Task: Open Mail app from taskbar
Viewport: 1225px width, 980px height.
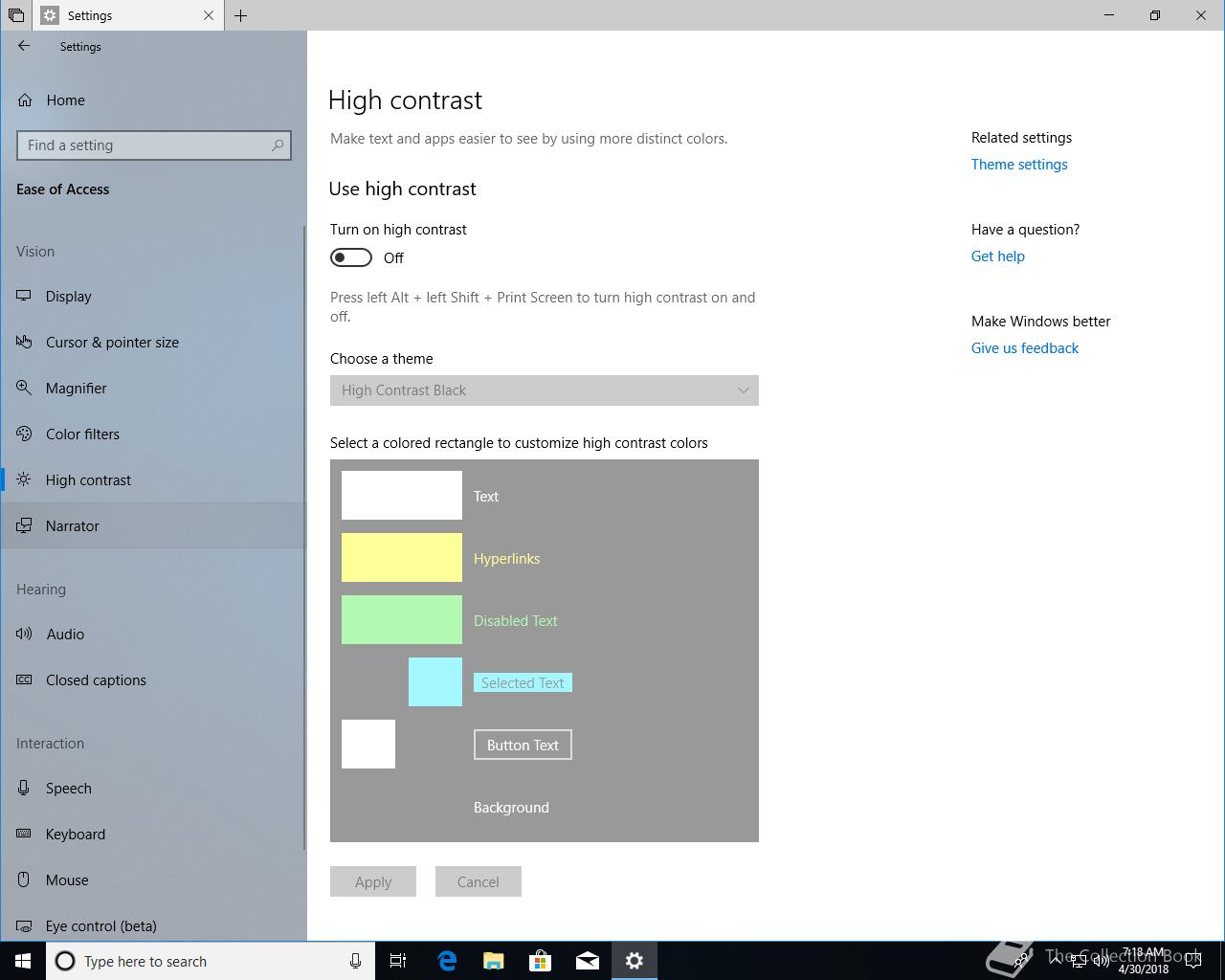Action: point(588,961)
